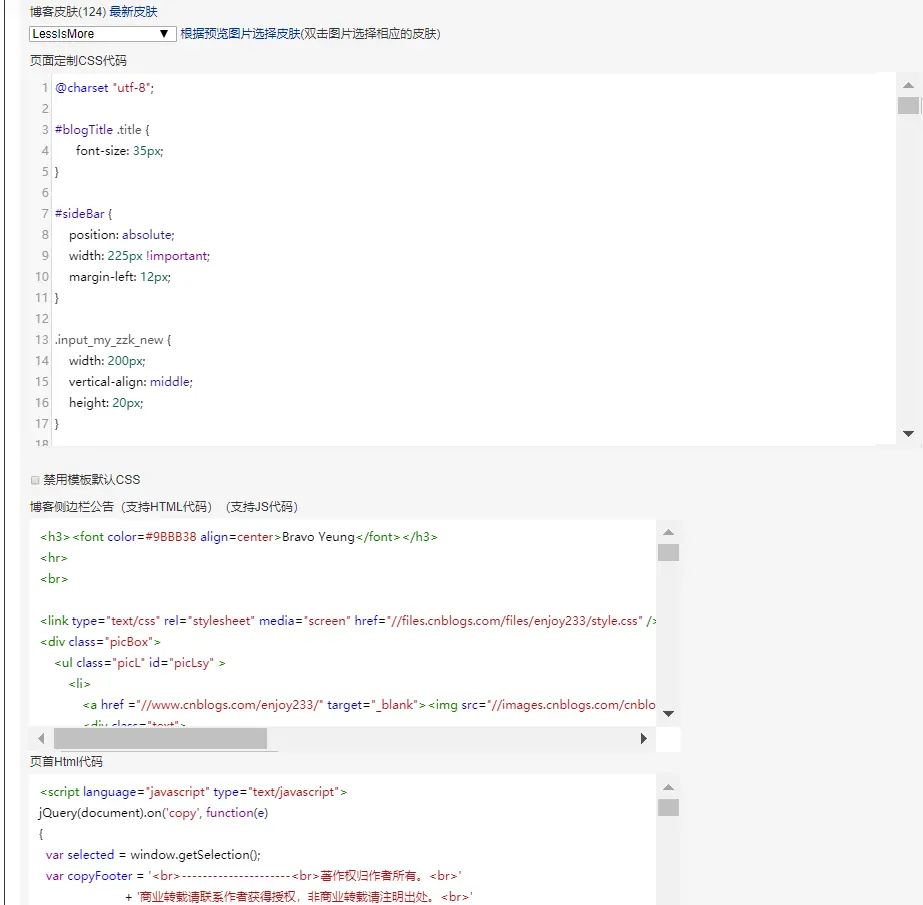Click the down arrow of the CSS editor scrollbar

point(909,434)
